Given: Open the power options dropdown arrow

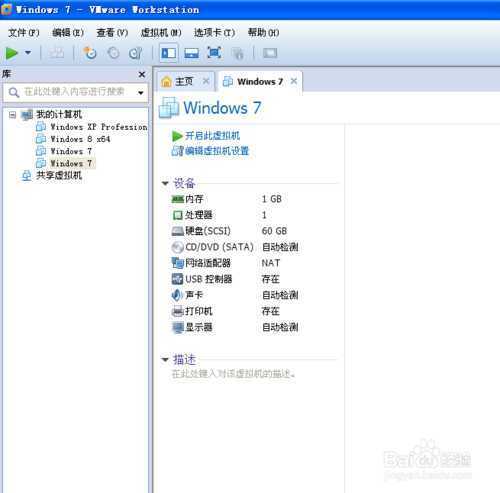Looking at the screenshot, I should (28, 53).
